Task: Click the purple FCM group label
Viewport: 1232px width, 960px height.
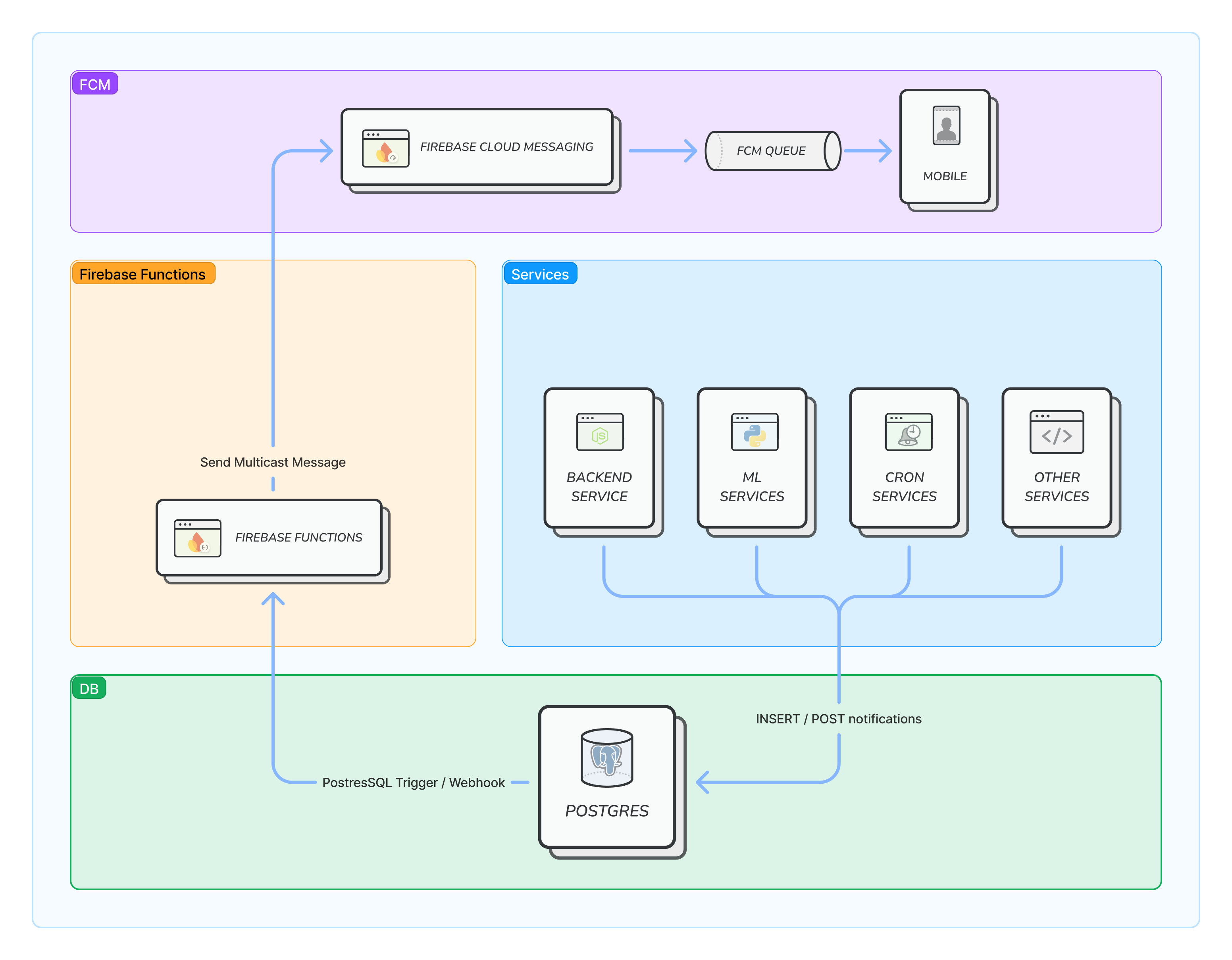Action: pyautogui.click(x=95, y=84)
